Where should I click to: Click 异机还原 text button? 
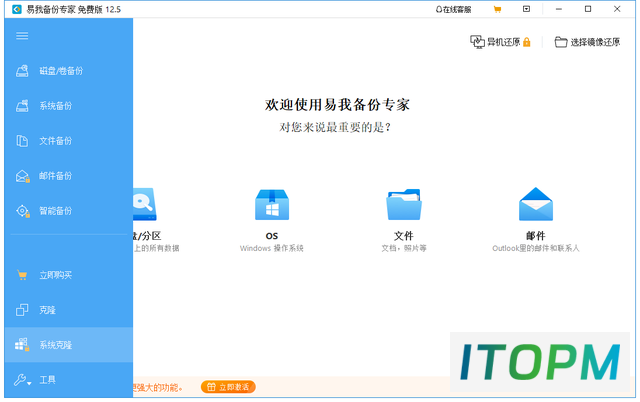(503, 42)
